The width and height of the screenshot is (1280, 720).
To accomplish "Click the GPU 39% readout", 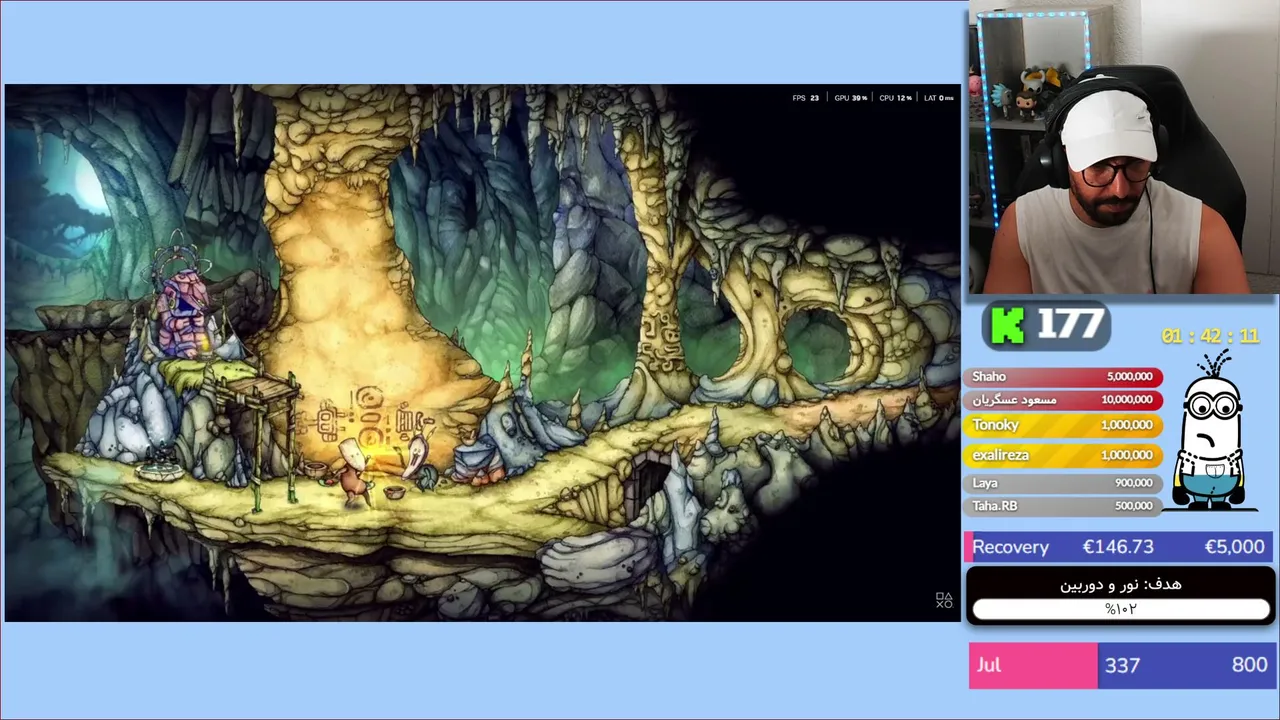I will [851, 98].
